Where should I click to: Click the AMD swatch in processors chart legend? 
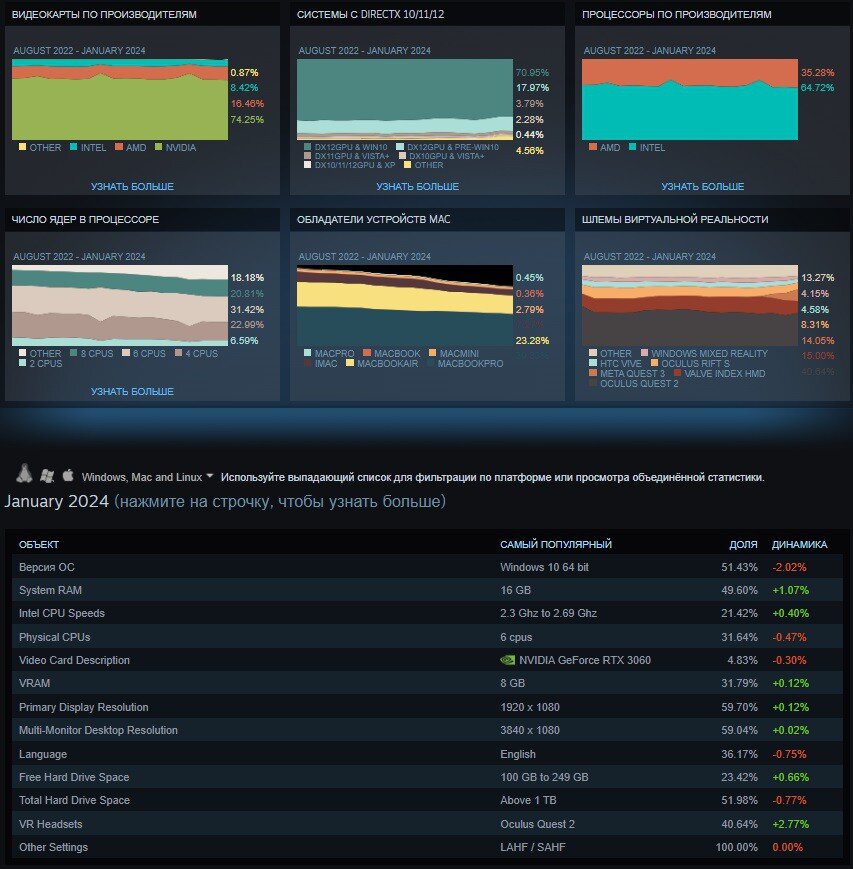(592, 147)
